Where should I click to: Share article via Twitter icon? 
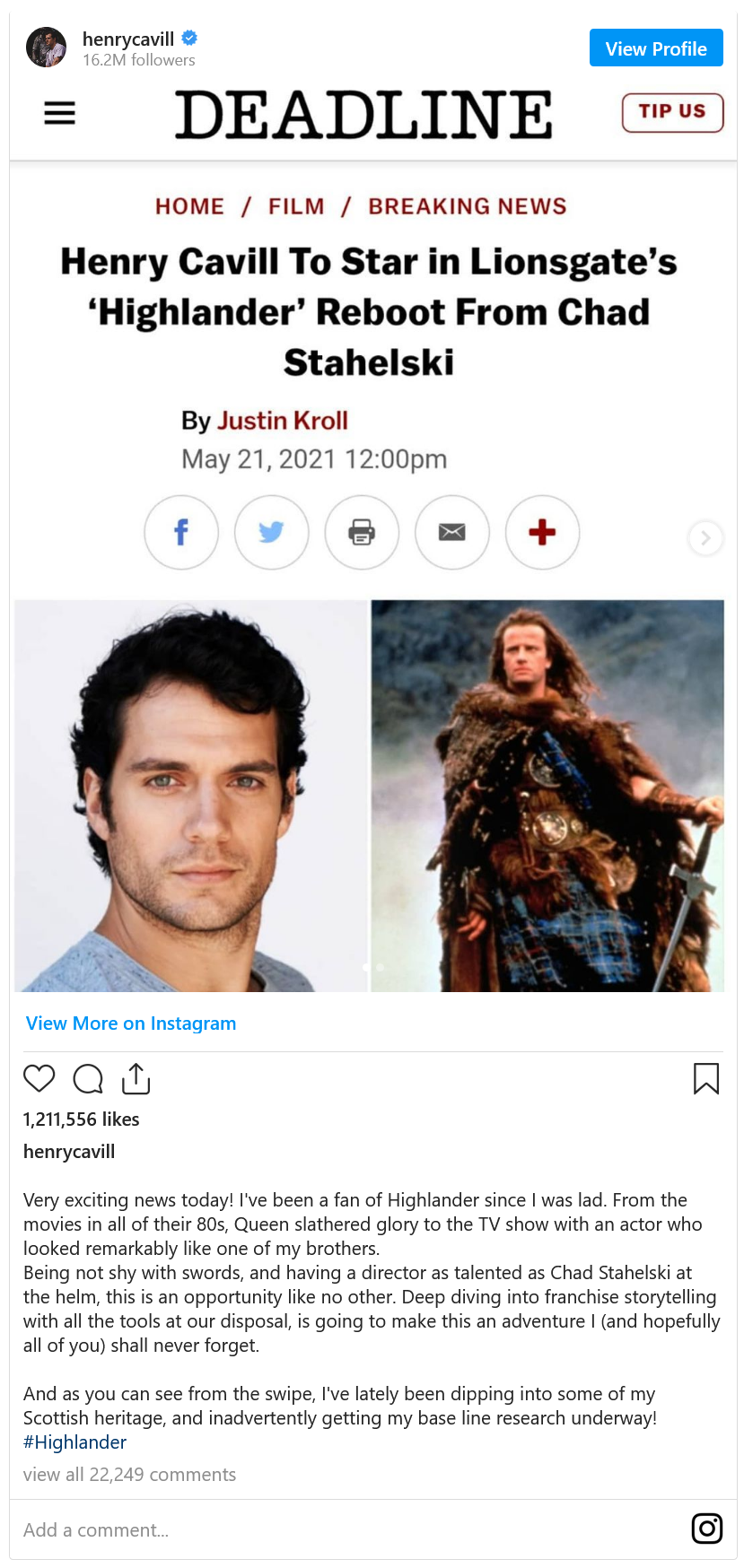(x=272, y=532)
